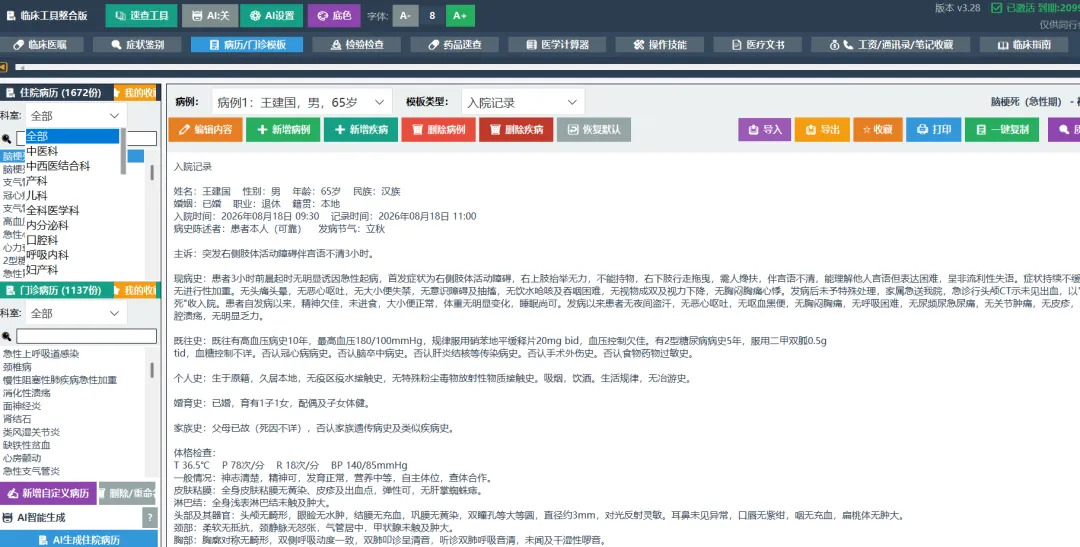Click AI设置 gear button
1080x547 pixels.
click(271, 16)
